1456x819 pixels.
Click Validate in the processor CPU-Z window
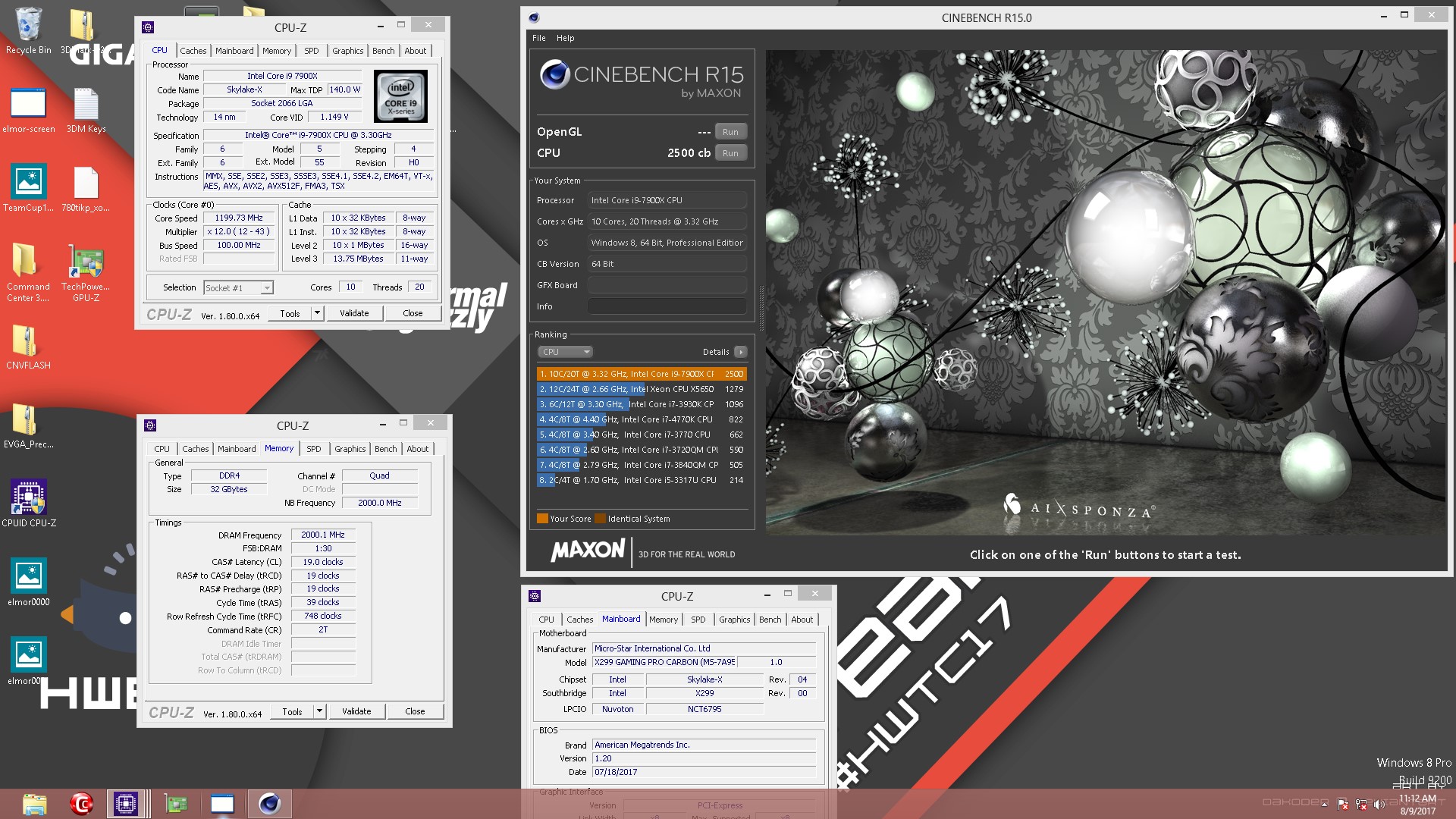[x=354, y=313]
